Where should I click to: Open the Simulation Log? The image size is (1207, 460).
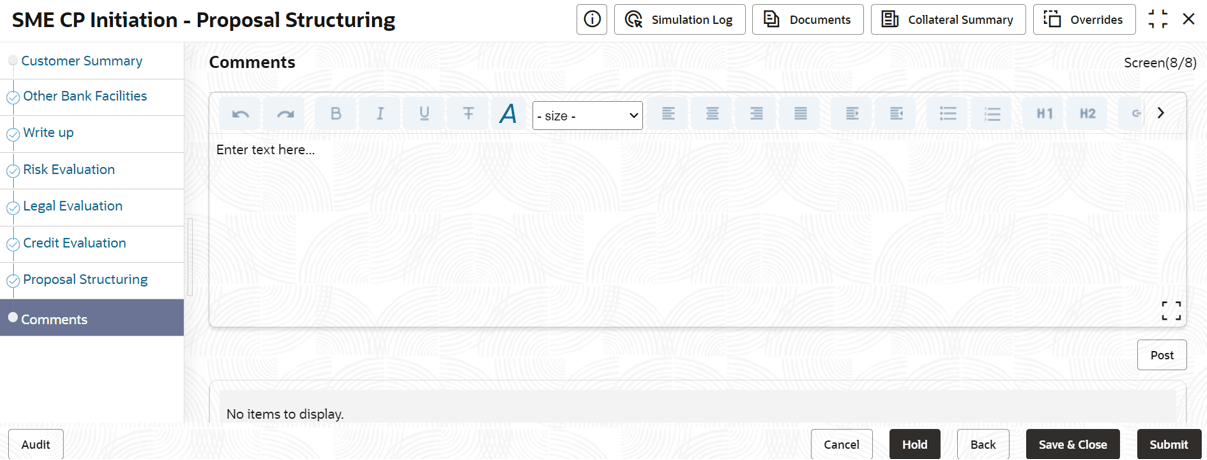tap(680, 19)
